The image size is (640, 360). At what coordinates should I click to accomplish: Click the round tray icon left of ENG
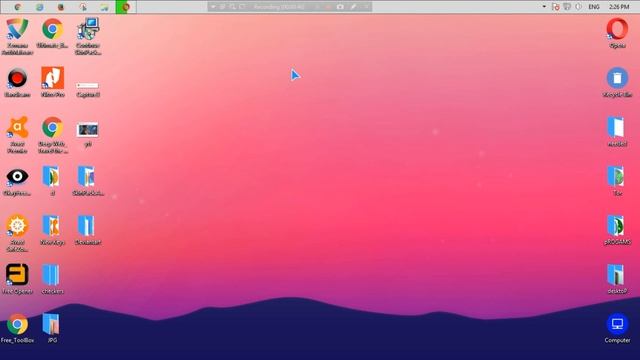point(578,7)
